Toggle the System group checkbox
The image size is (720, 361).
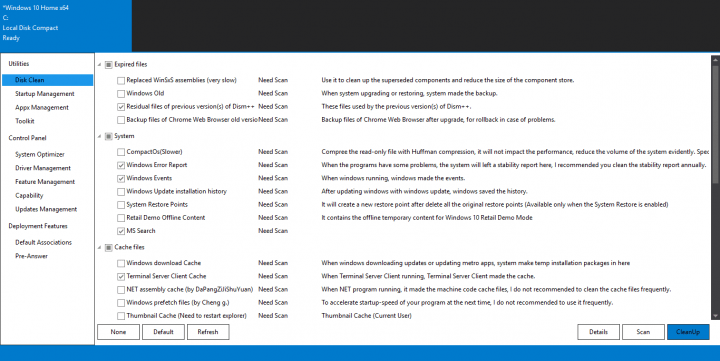coord(108,136)
